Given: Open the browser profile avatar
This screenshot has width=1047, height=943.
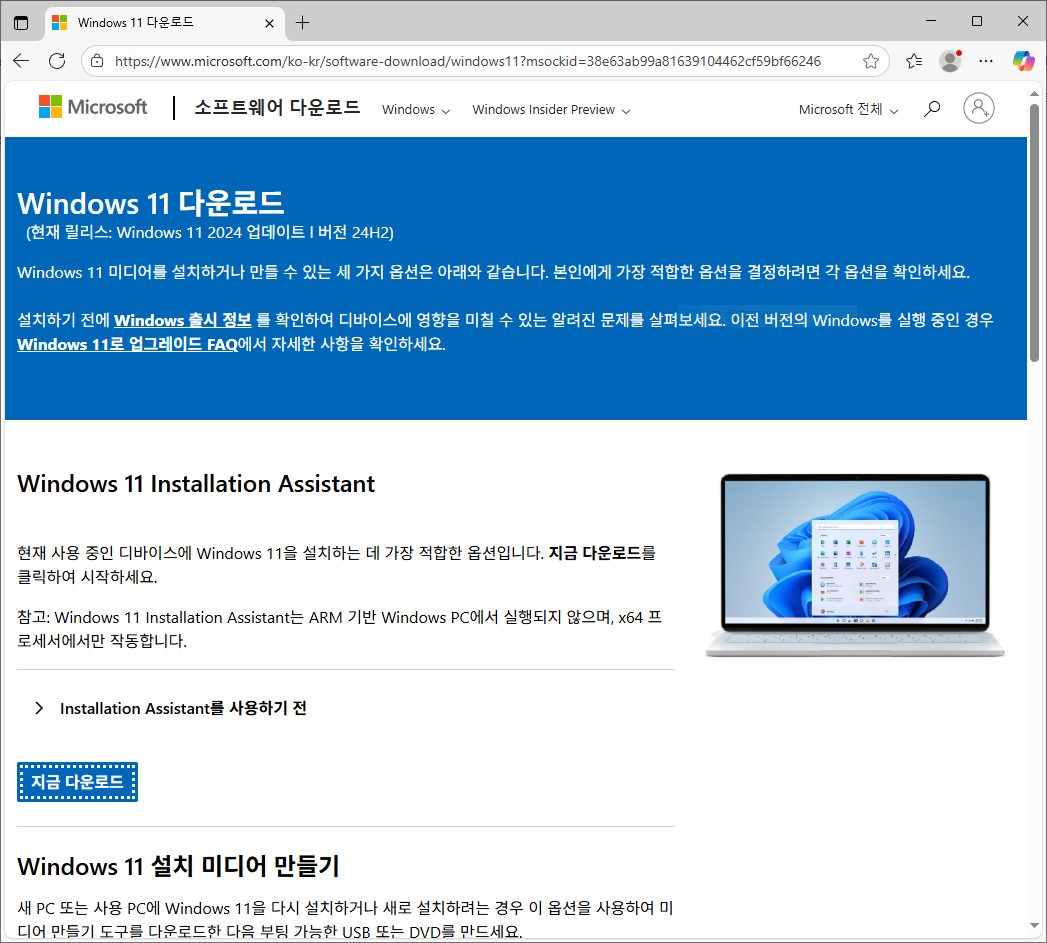Looking at the screenshot, I should pos(950,61).
